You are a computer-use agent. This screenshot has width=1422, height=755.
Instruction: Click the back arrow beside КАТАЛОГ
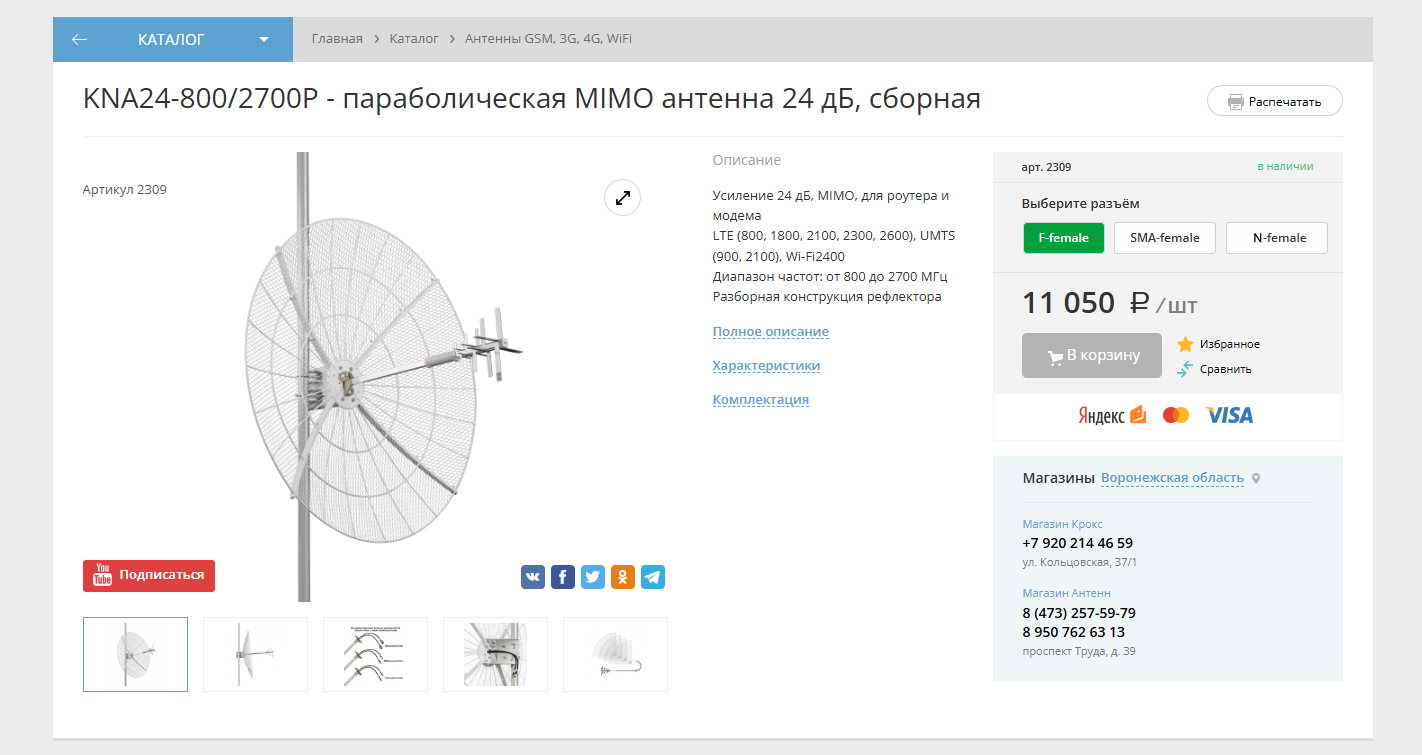tap(78, 39)
